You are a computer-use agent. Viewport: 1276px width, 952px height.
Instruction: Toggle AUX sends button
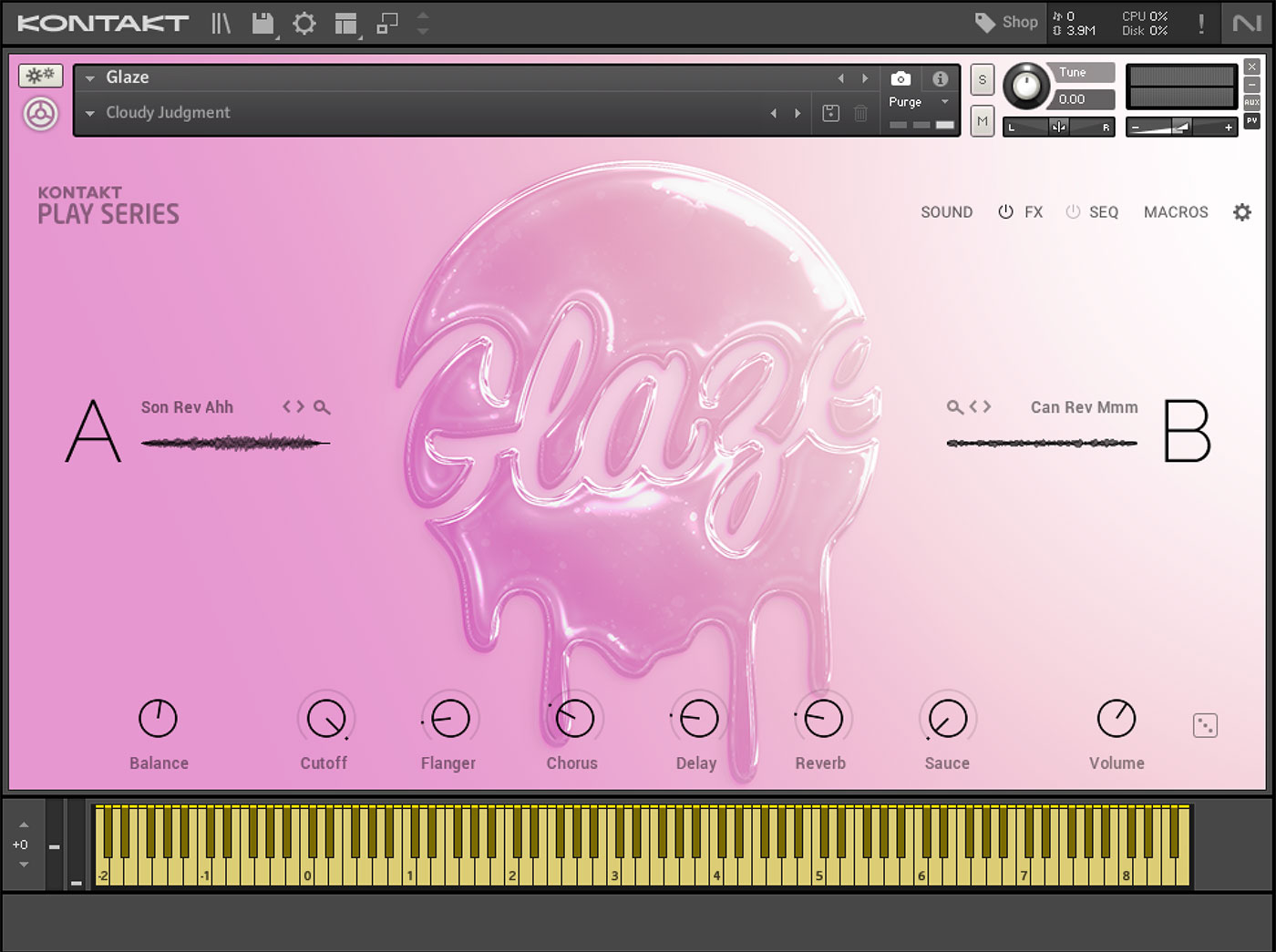coord(1252,102)
